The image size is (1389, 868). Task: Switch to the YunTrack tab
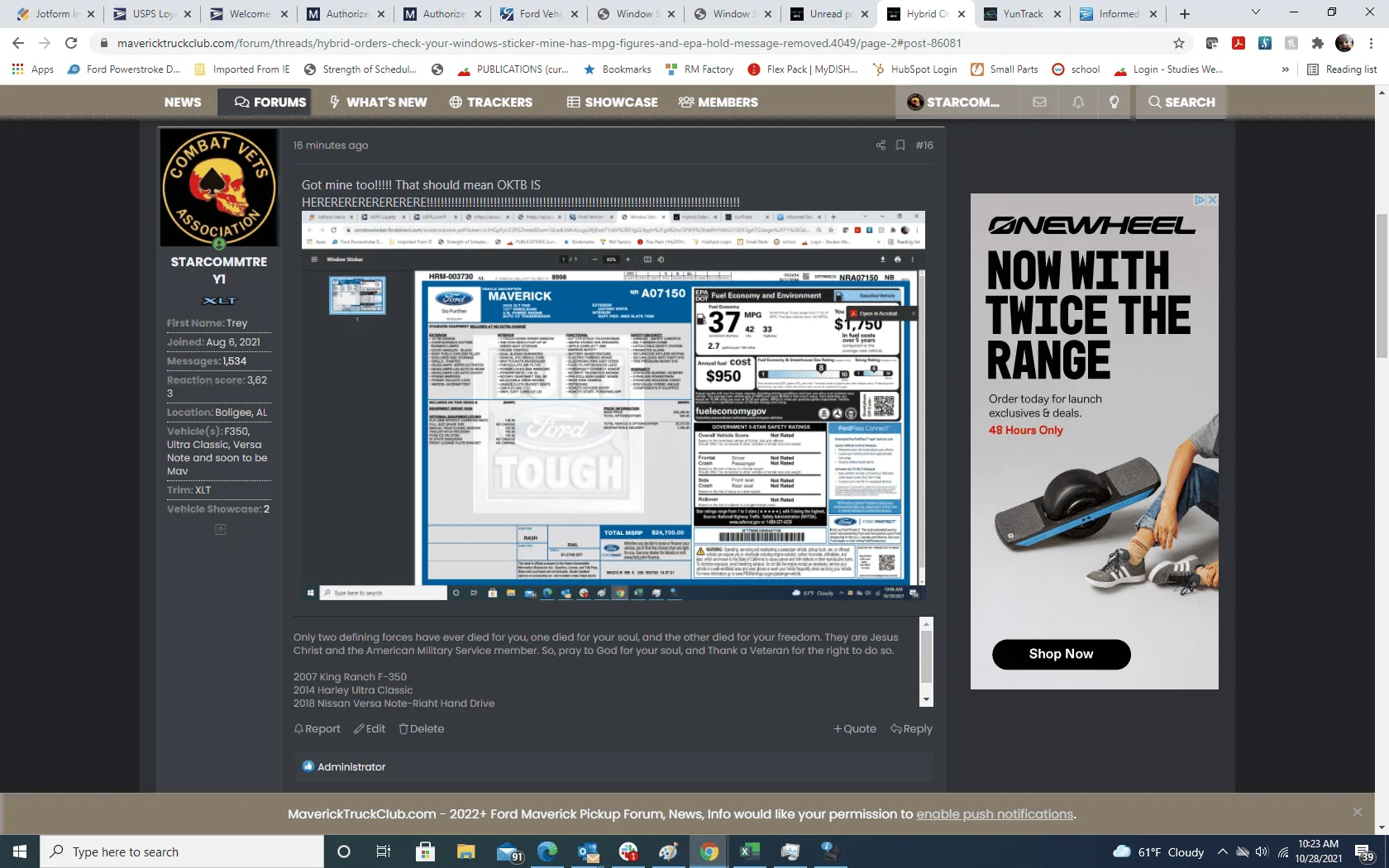click(x=1023, y=14)
